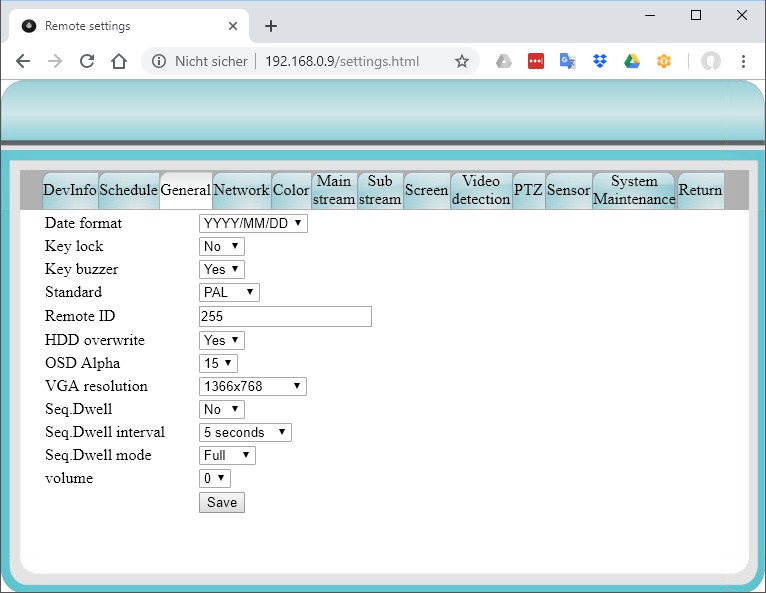Expand the VGA resolution dropdown

coord(252,386)
